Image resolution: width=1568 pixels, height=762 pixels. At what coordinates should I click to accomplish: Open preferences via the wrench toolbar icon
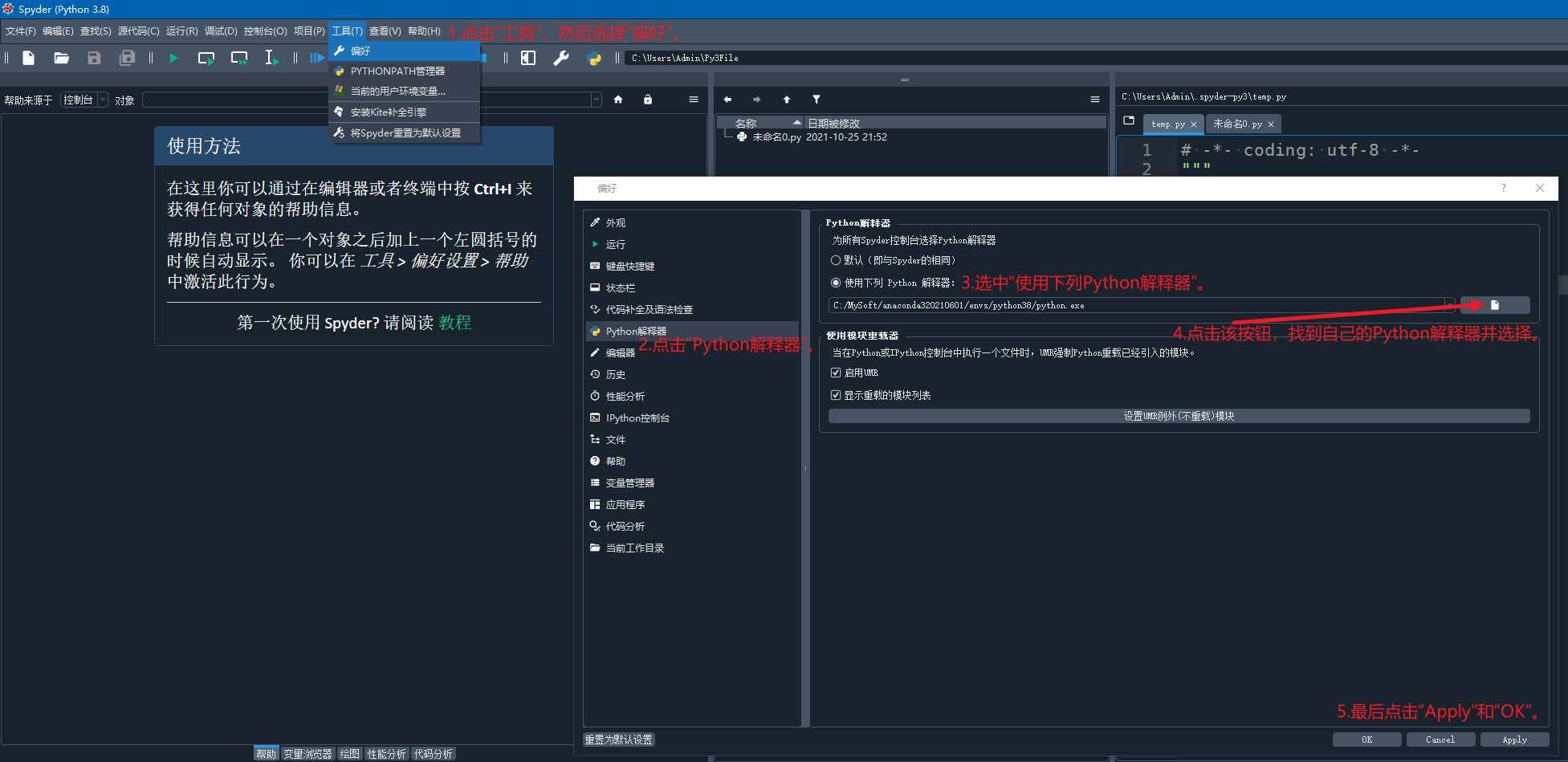pyautogui.click(x=560, y=57)
